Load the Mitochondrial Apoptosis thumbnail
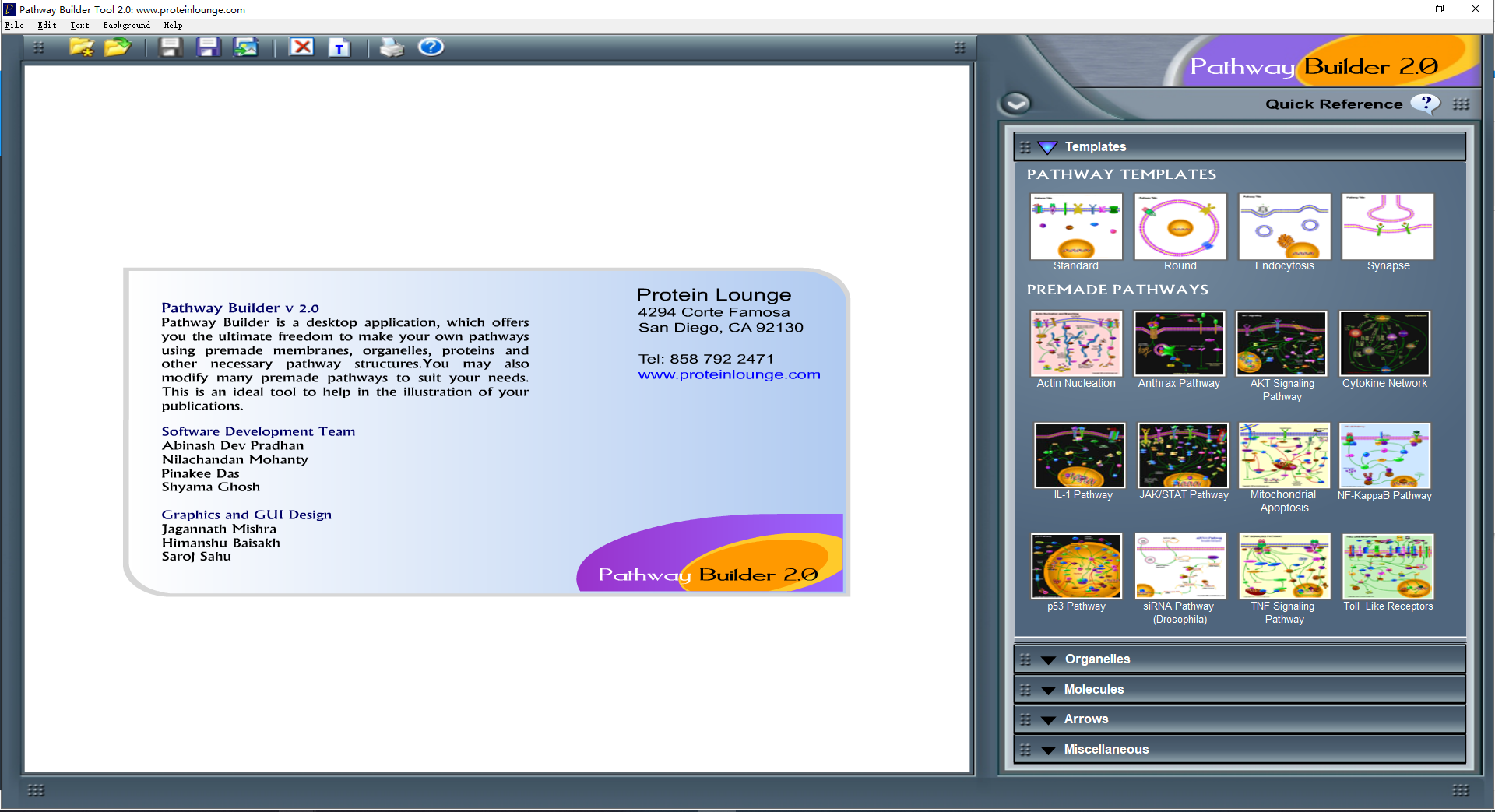 (1285, 455)
